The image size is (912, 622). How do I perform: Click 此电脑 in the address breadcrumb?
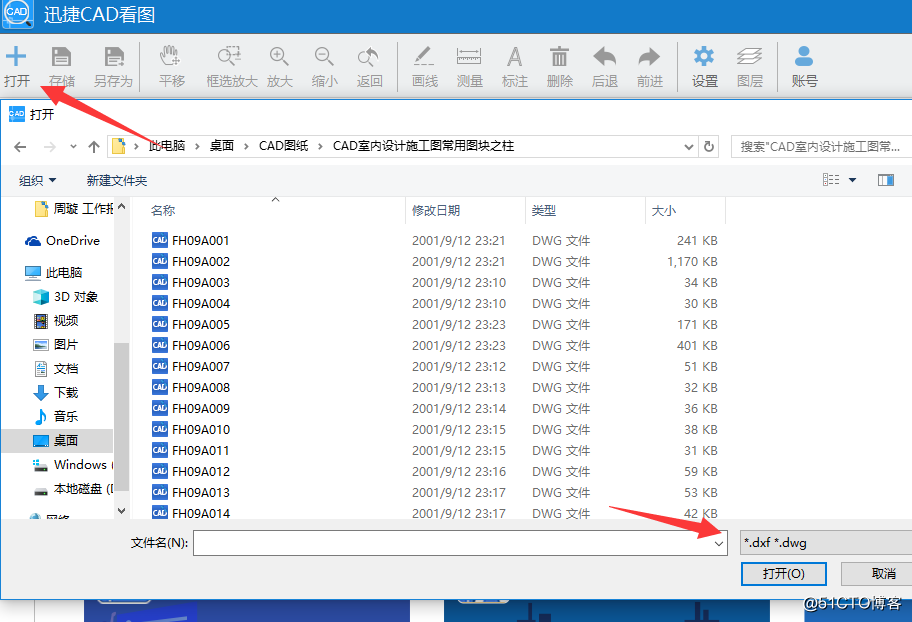coord(168,145)
